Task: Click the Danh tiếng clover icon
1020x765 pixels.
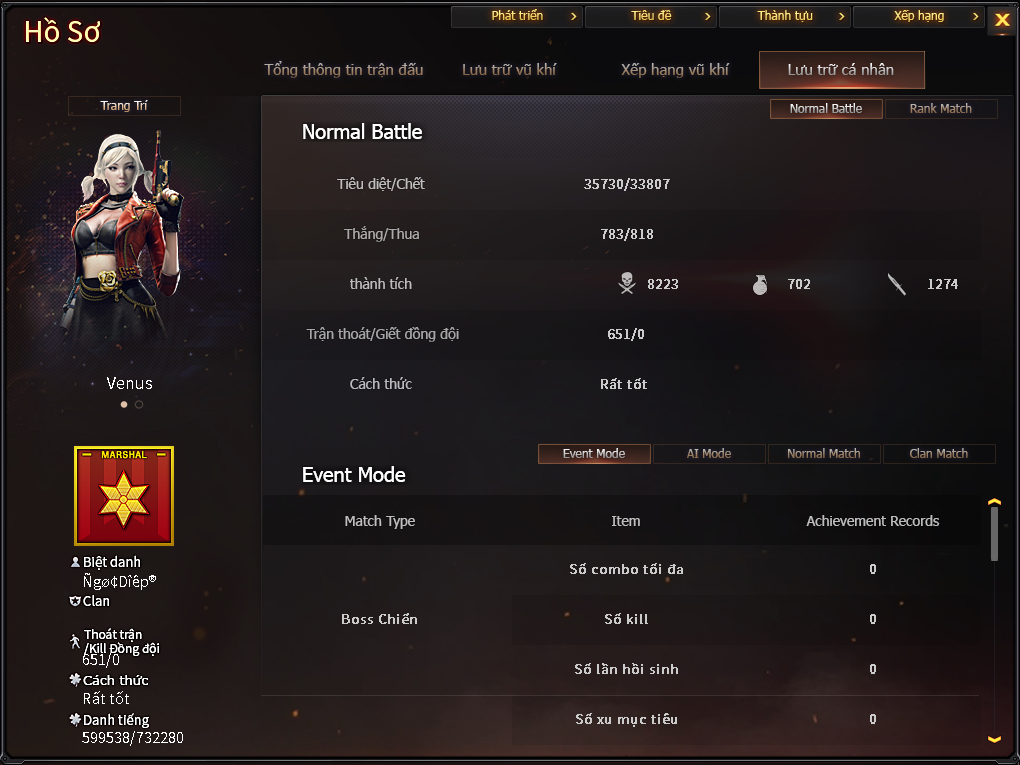Action: (x=75, y=719)
